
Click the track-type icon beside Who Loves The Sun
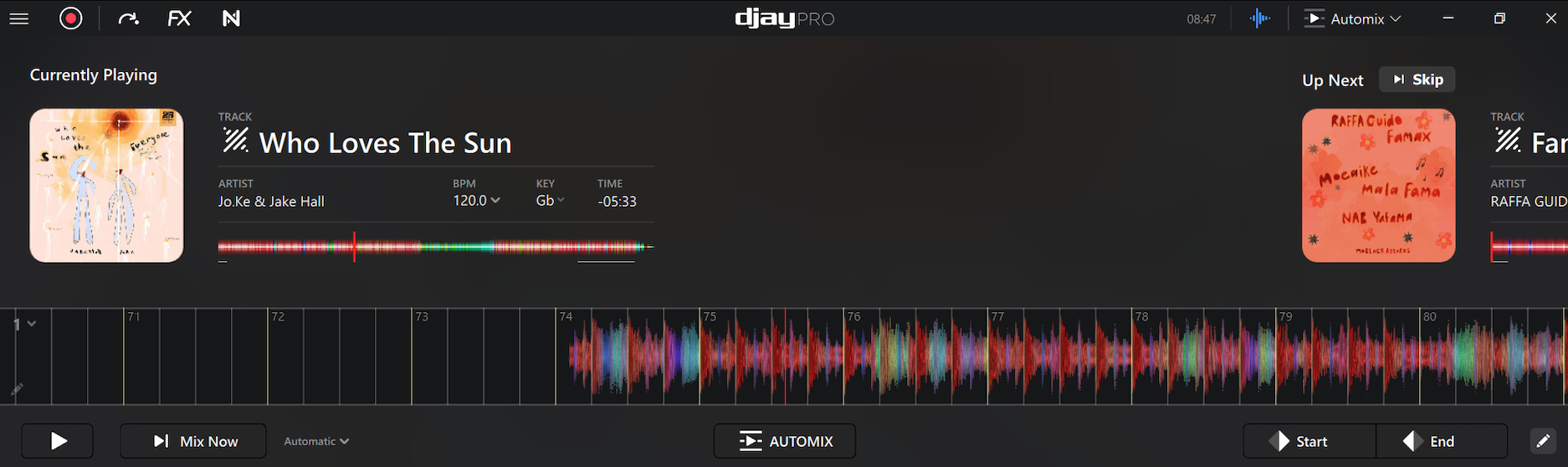point(235,141)
